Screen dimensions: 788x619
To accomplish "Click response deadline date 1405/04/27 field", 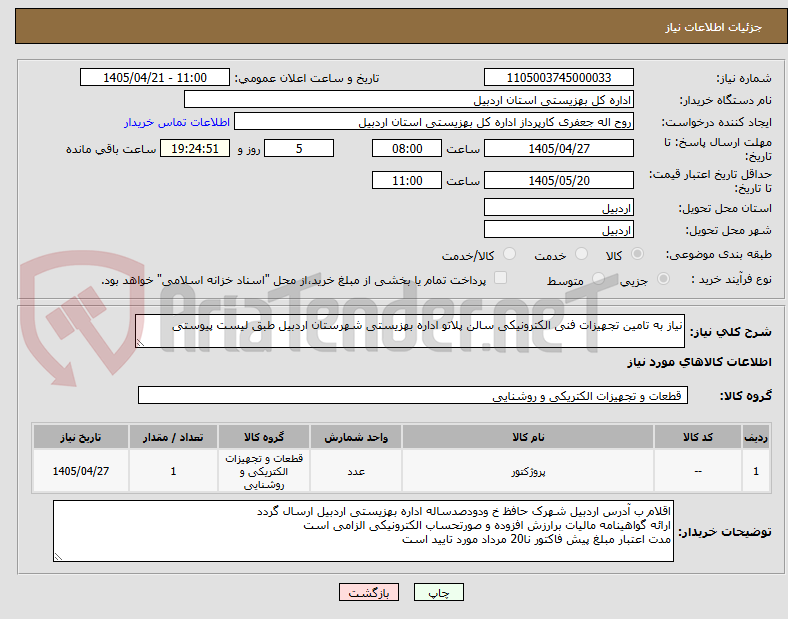I will pyautogui.click(x=559, y=148).
